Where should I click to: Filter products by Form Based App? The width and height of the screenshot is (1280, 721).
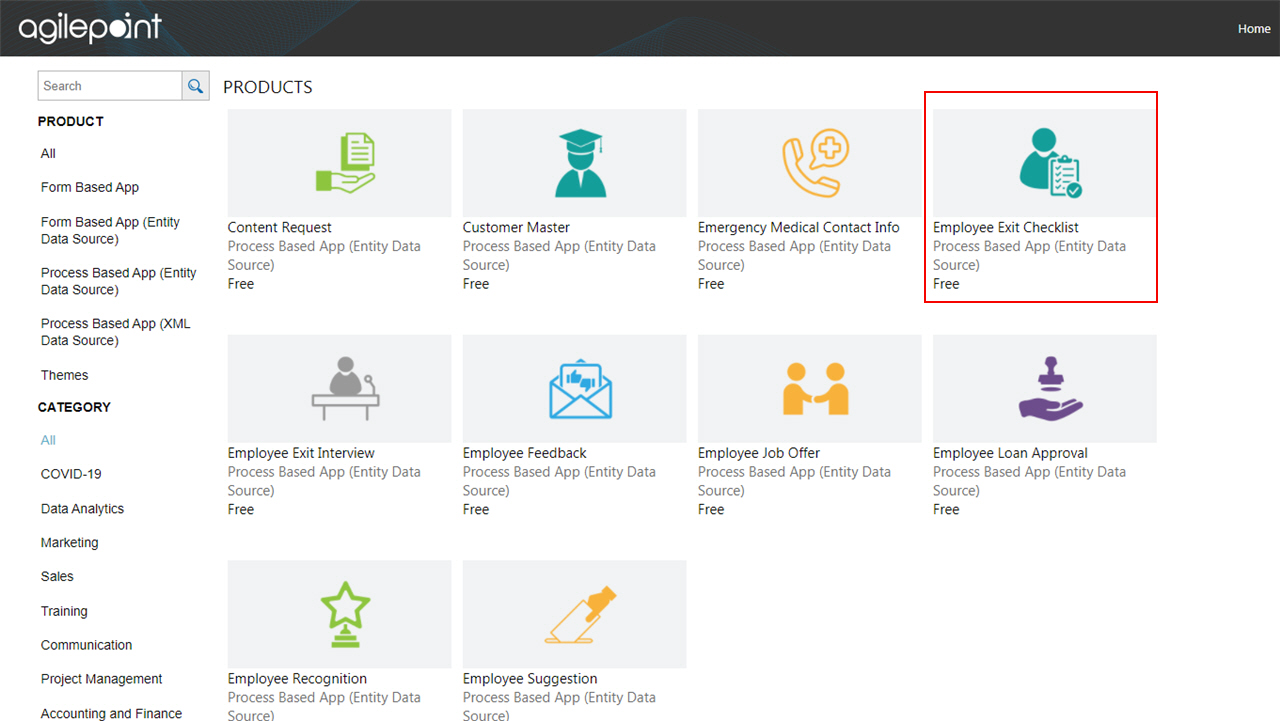coord(90,187)
